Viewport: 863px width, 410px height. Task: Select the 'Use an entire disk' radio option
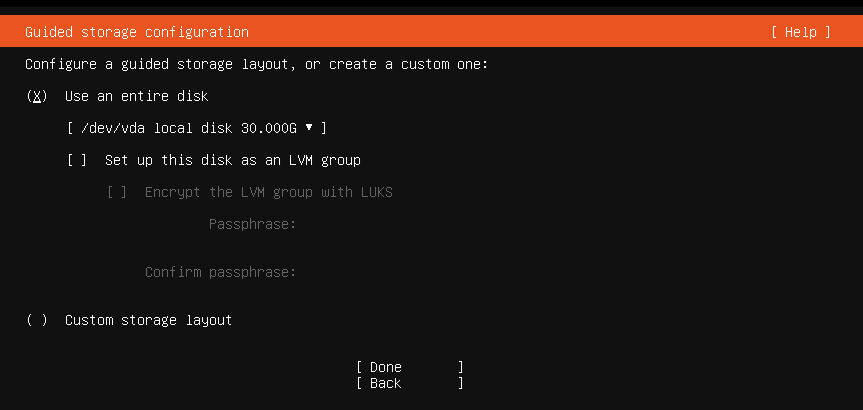pyautogui.click(x=37, y=96)
